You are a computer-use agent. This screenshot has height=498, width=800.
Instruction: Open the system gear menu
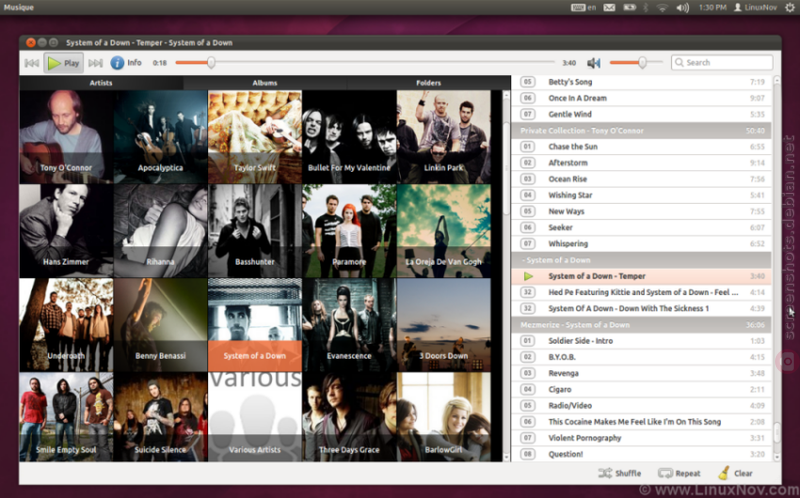(x=790, y=7)
